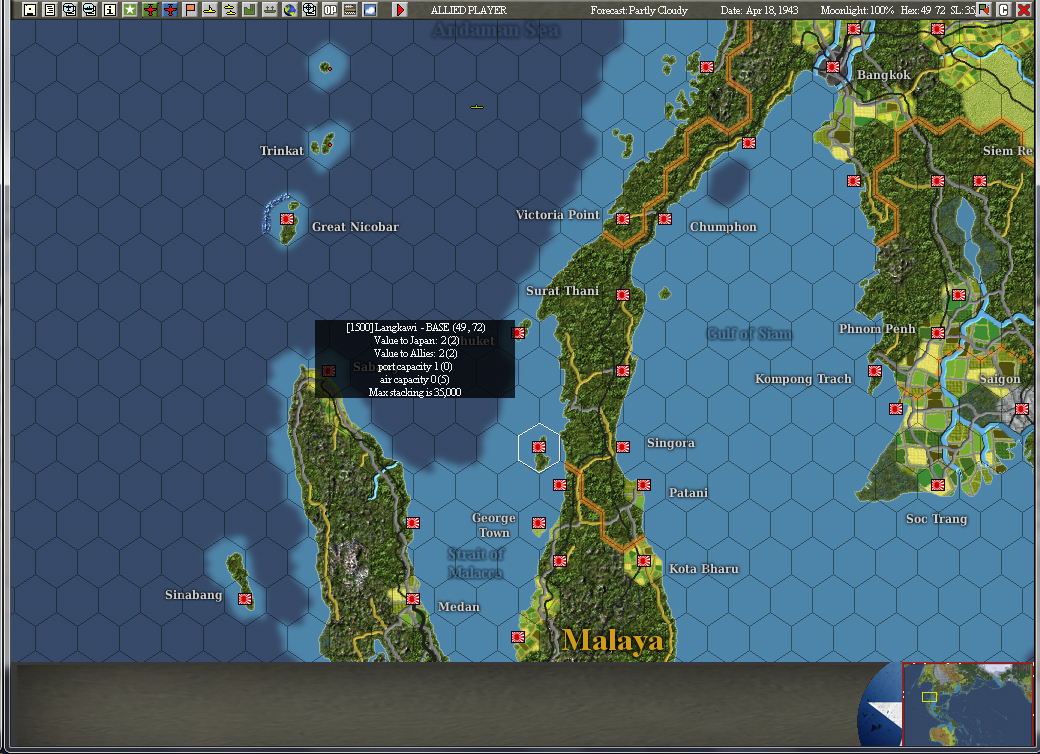Click the 'Malaya' region label
Viewport: 1040px width, 754px height.
coord(612,641)
